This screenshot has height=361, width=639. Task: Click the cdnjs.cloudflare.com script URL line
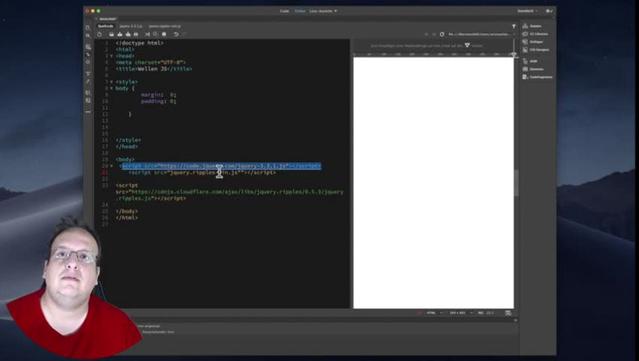pos(229,192)
